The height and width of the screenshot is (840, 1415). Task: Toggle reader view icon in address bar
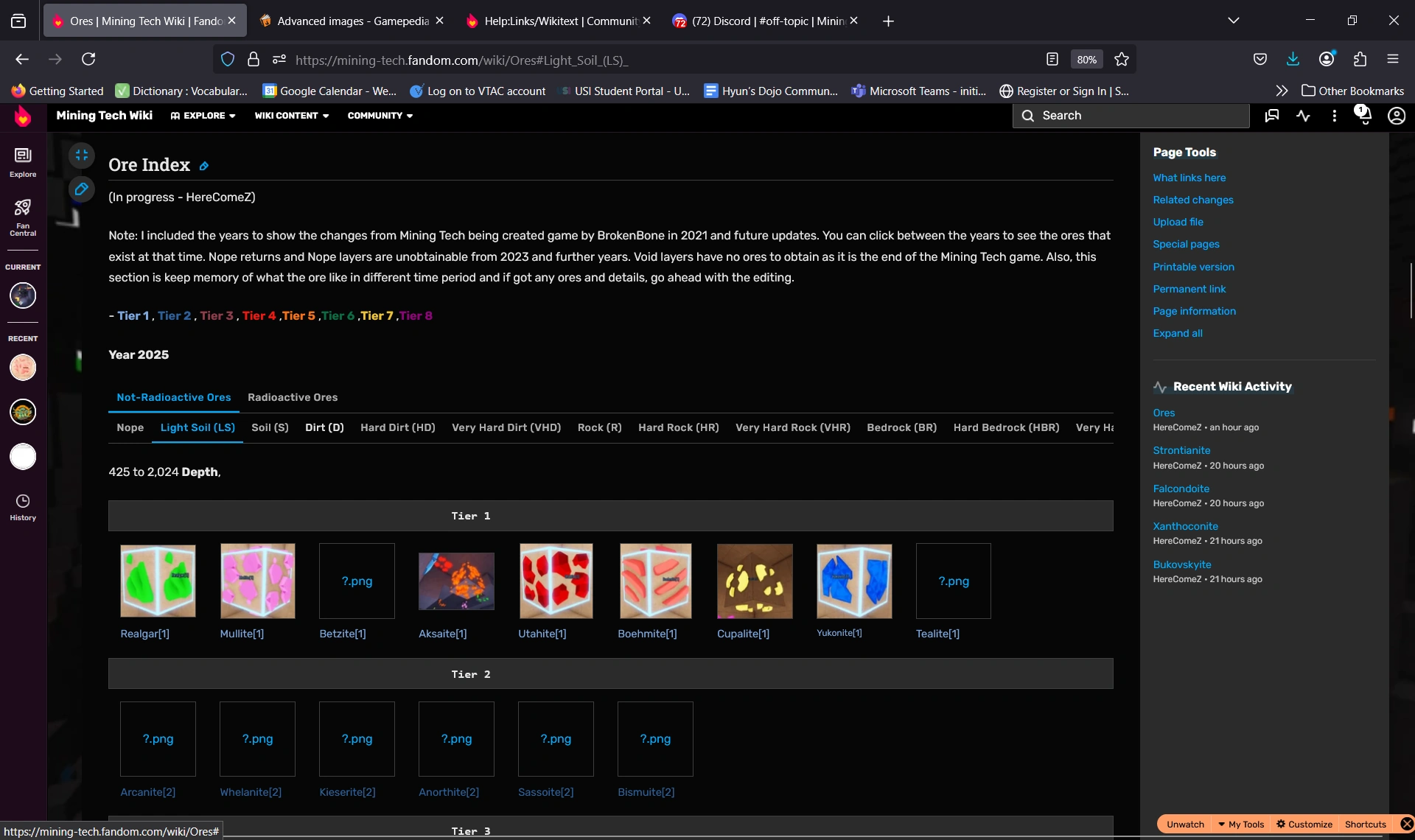pos(1052,60)
